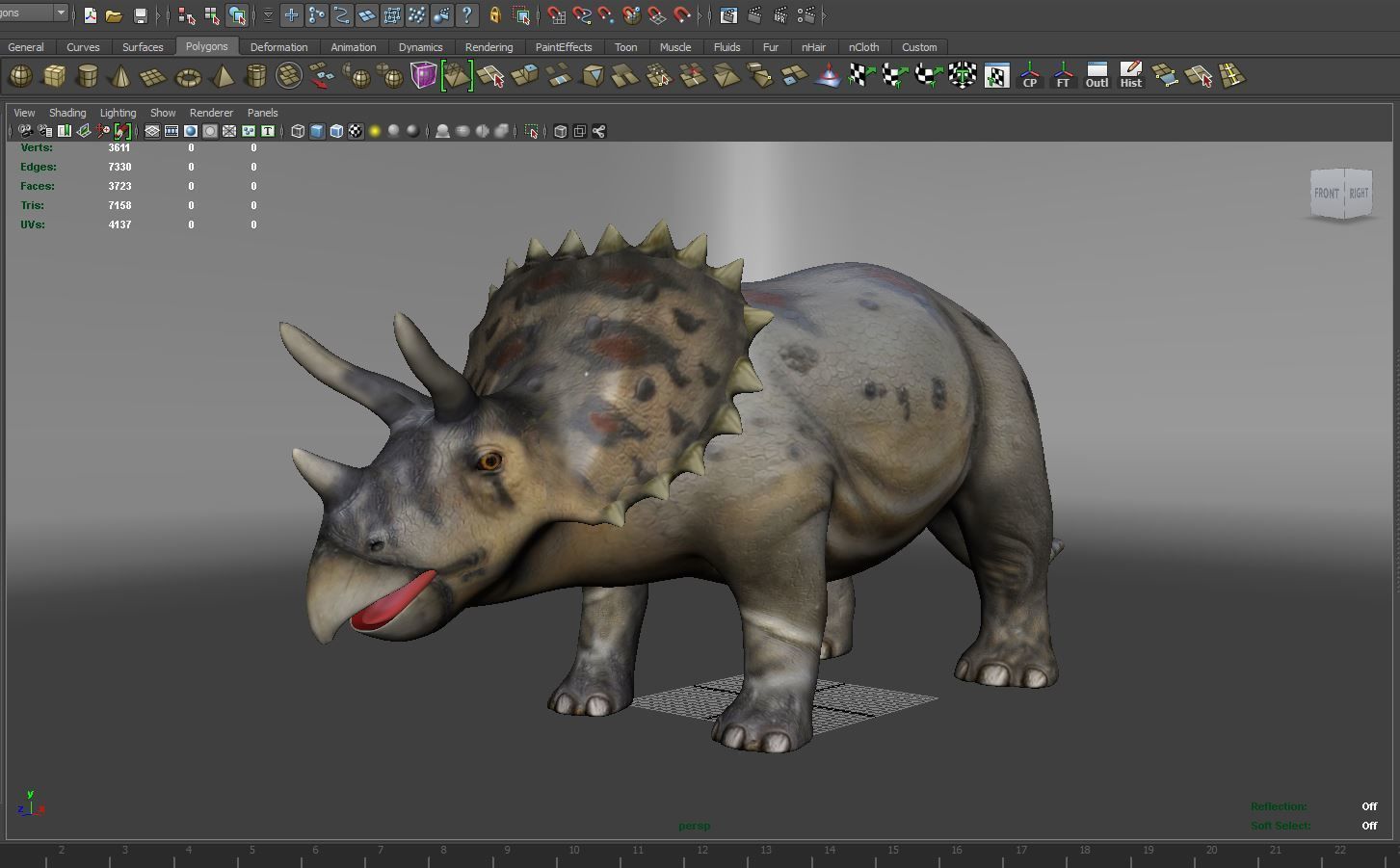This screenshot has height=868, width=1400.
Task: Expand the selection mask options arrow
Action: click(268, 15)
